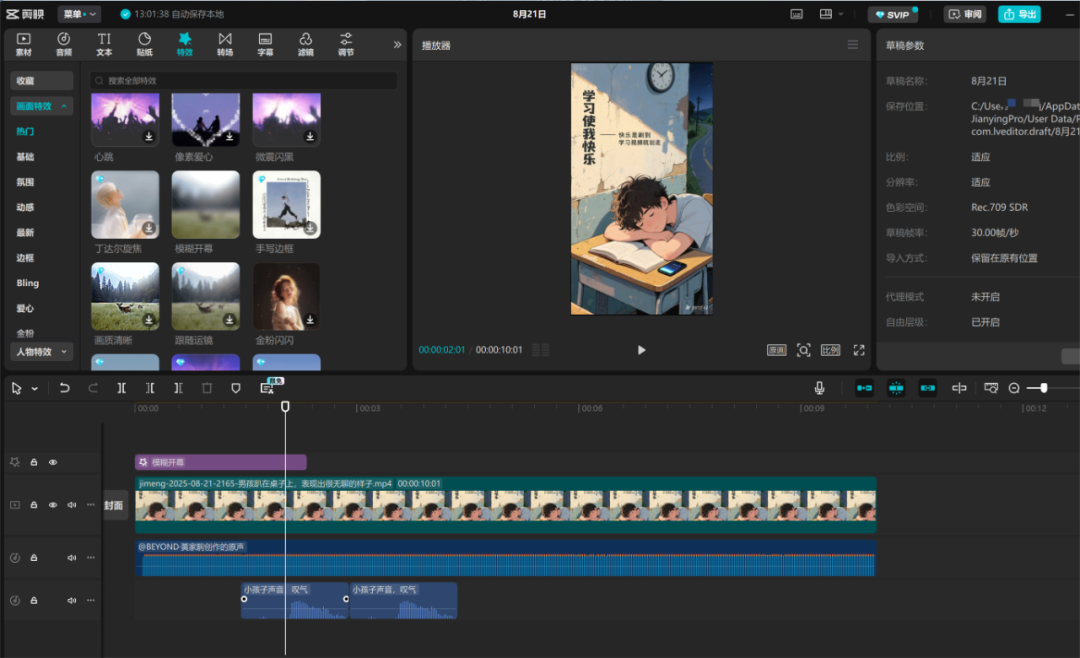Select the 边框 effects category

[x=25, y=258]
